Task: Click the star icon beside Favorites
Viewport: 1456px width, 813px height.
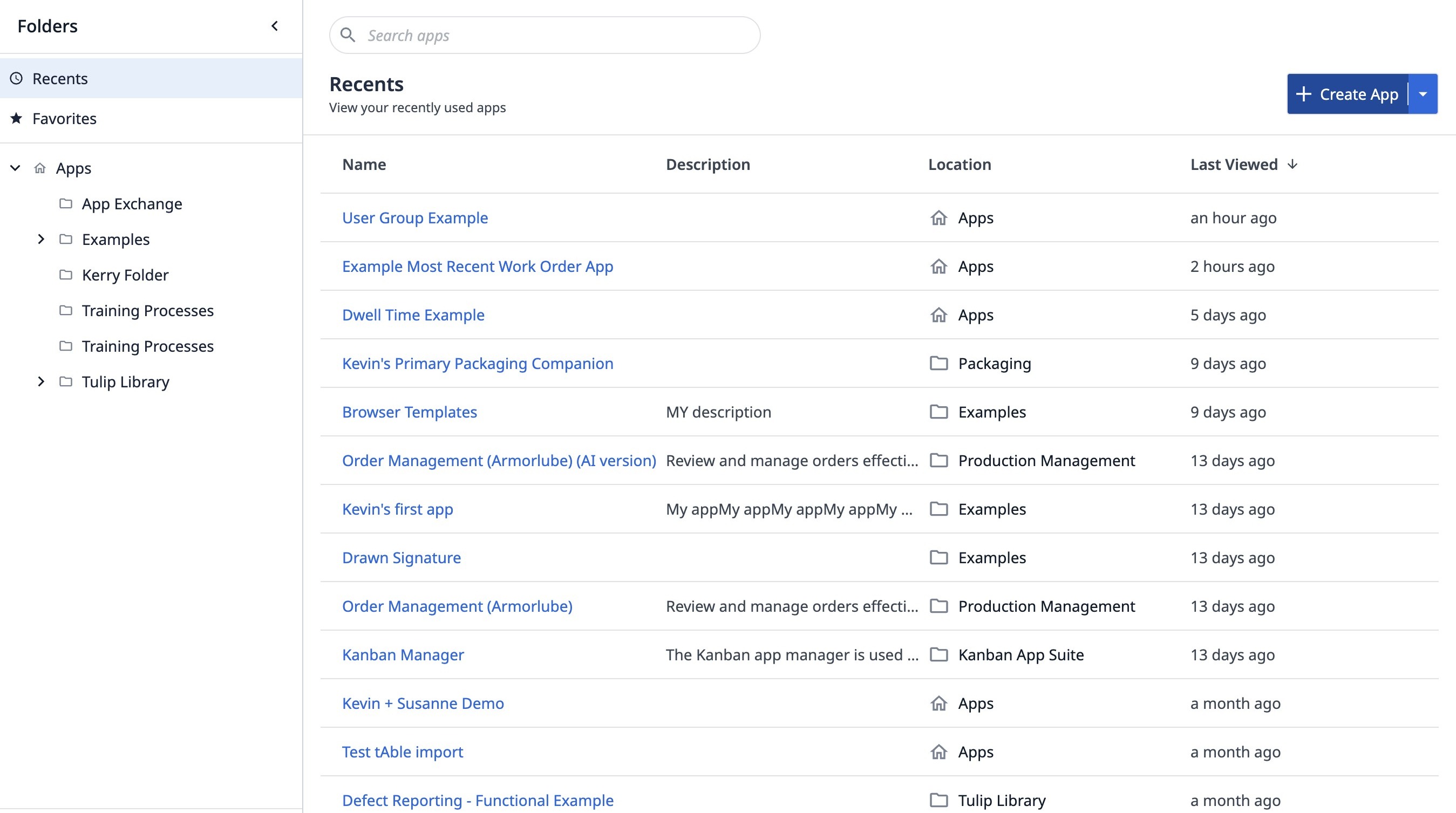Action: [x=17, y=119]
